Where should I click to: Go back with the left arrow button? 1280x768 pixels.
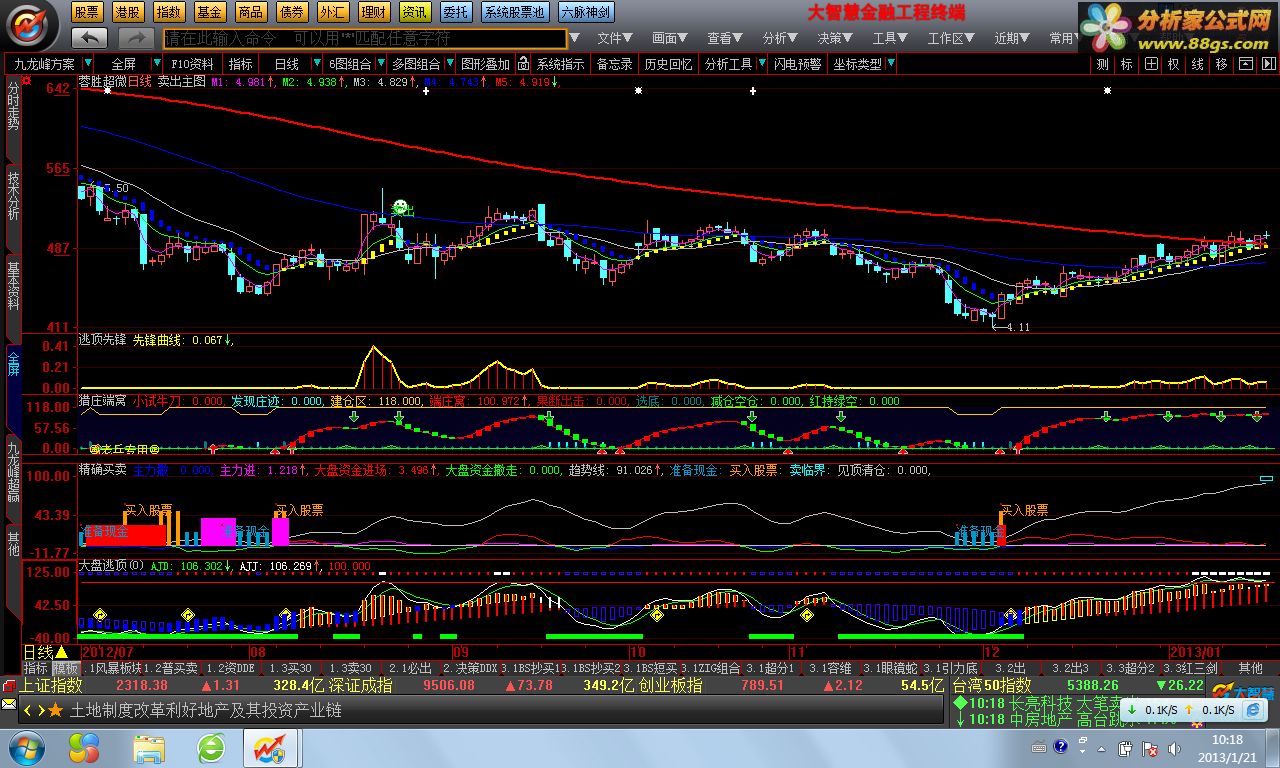click(x=90, y=38)
